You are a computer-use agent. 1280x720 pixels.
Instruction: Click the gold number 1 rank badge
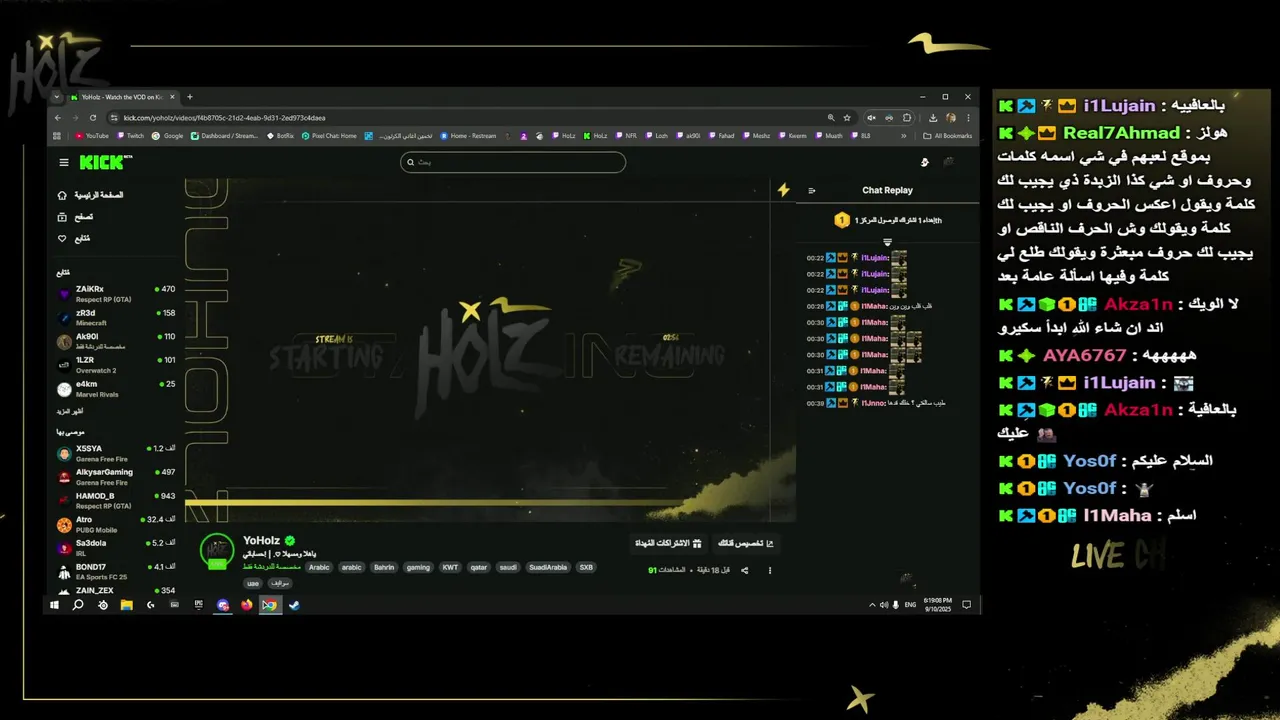842,220
